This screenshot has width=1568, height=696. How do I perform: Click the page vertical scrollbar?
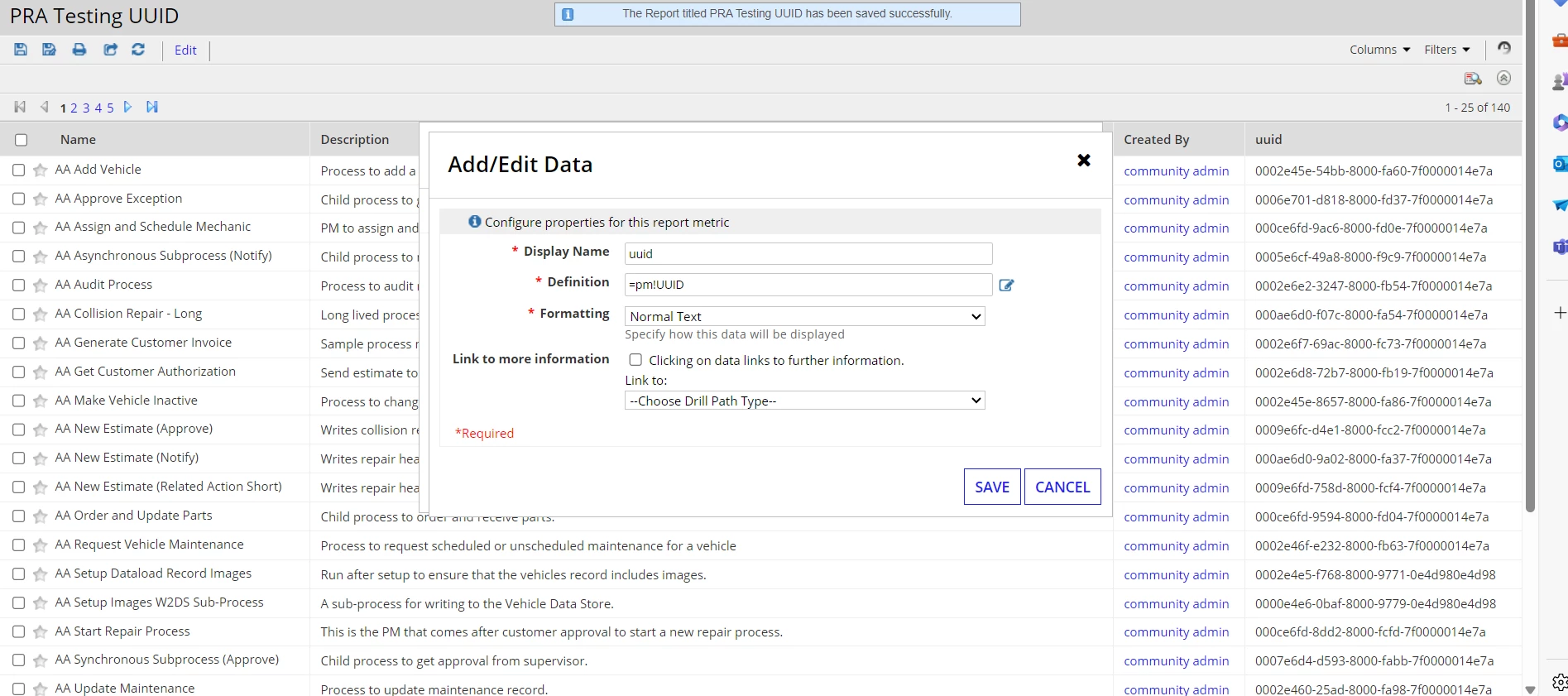point(1530,257)
